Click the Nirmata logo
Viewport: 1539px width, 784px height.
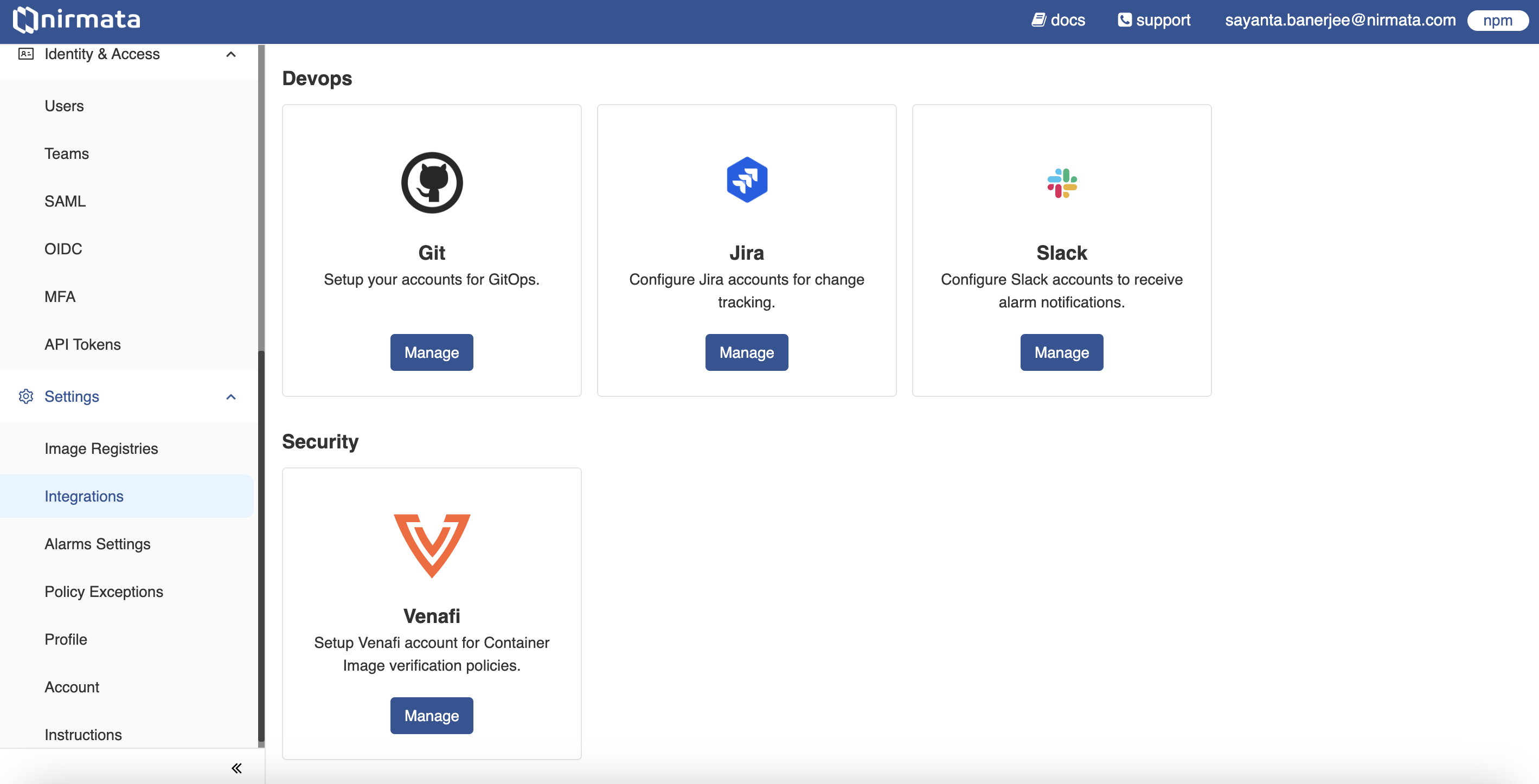click(76, 20)
